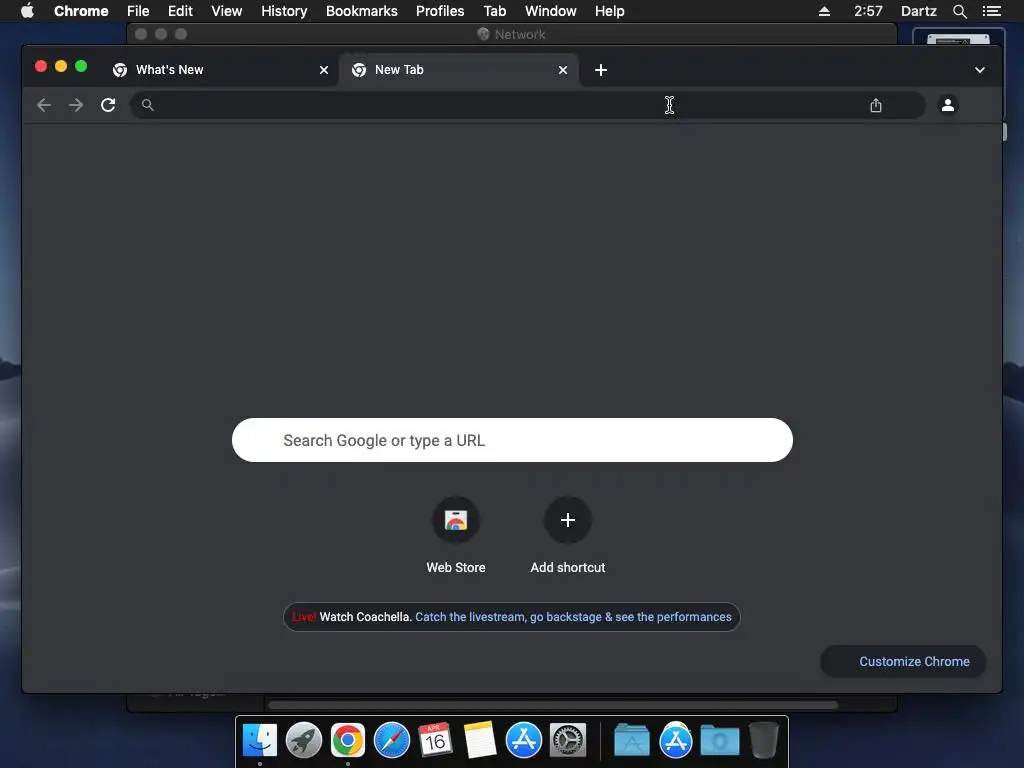The image size is (1024, 768).
Task: Open the History menu
Action: (x=284, y=11)
